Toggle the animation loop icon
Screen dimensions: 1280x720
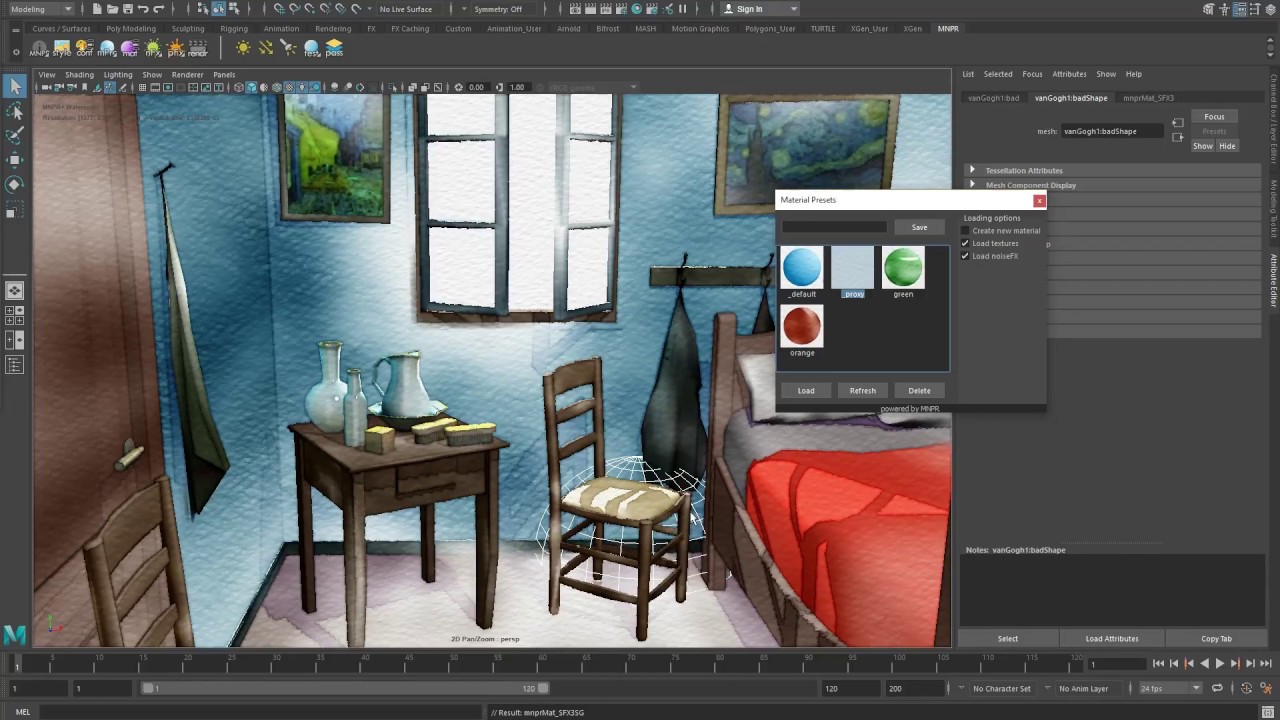(1217, 688)
